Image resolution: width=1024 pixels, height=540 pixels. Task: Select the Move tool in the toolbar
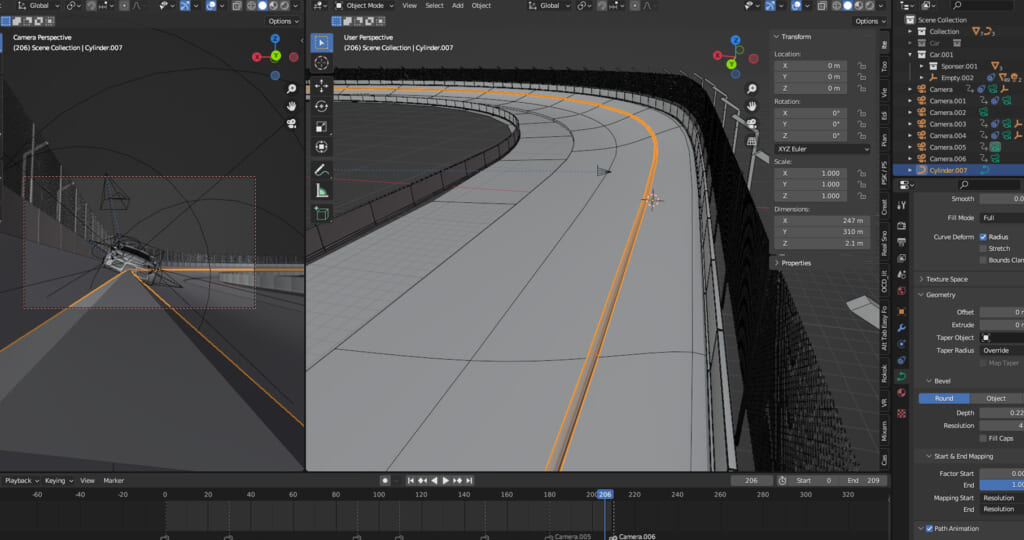tap(321, 84)
